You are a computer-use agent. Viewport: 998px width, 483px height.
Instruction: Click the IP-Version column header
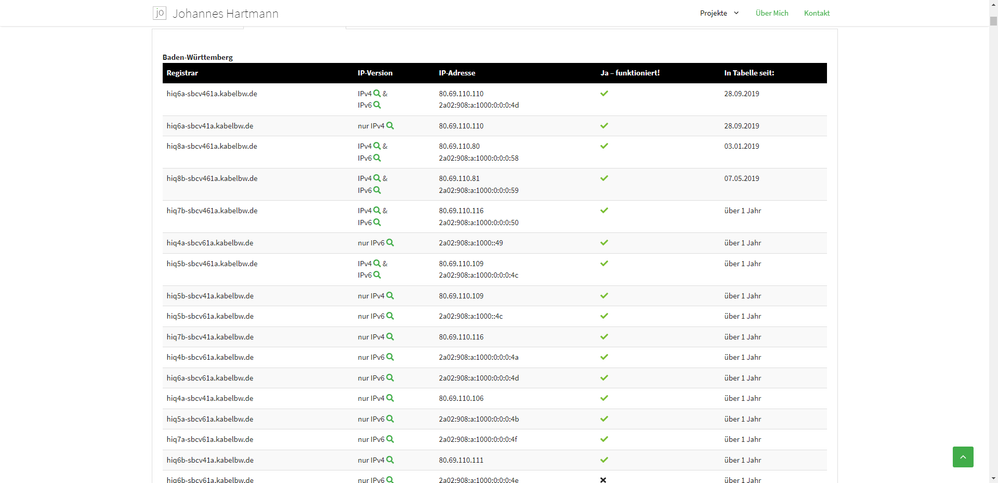(x=375, y=73)
